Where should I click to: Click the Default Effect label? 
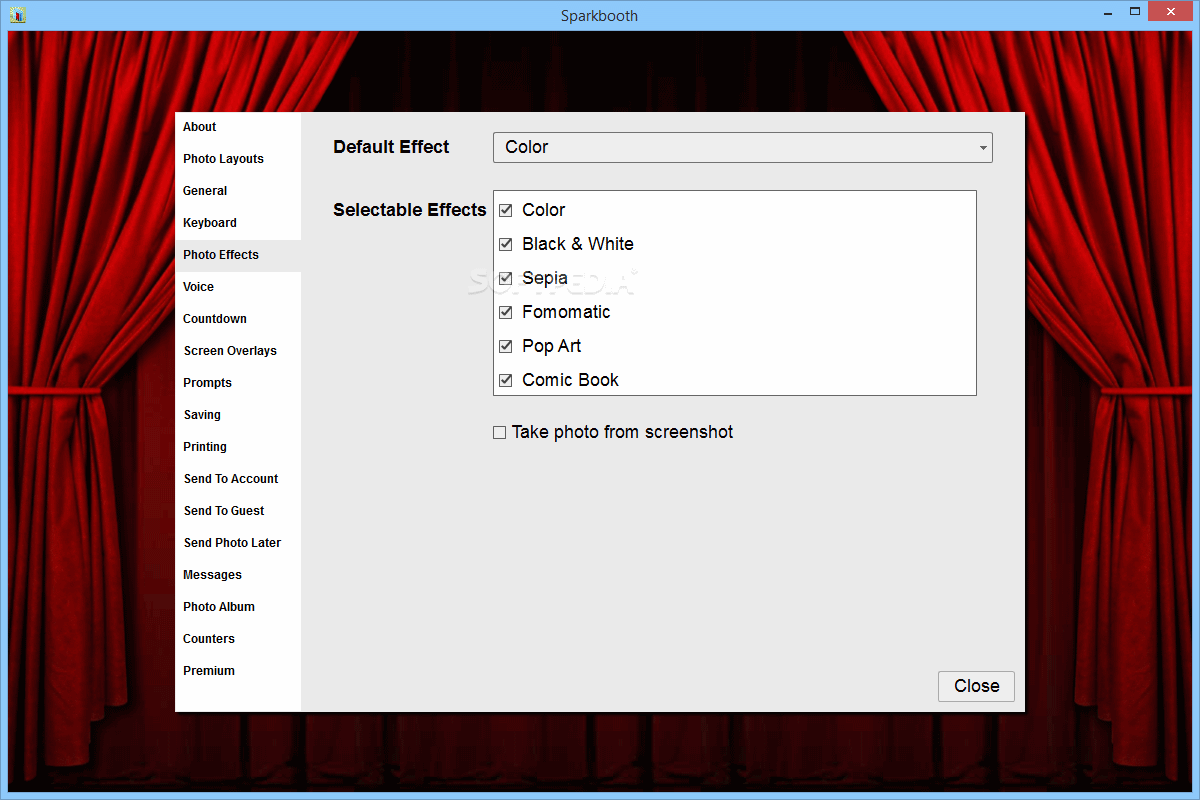391,147
